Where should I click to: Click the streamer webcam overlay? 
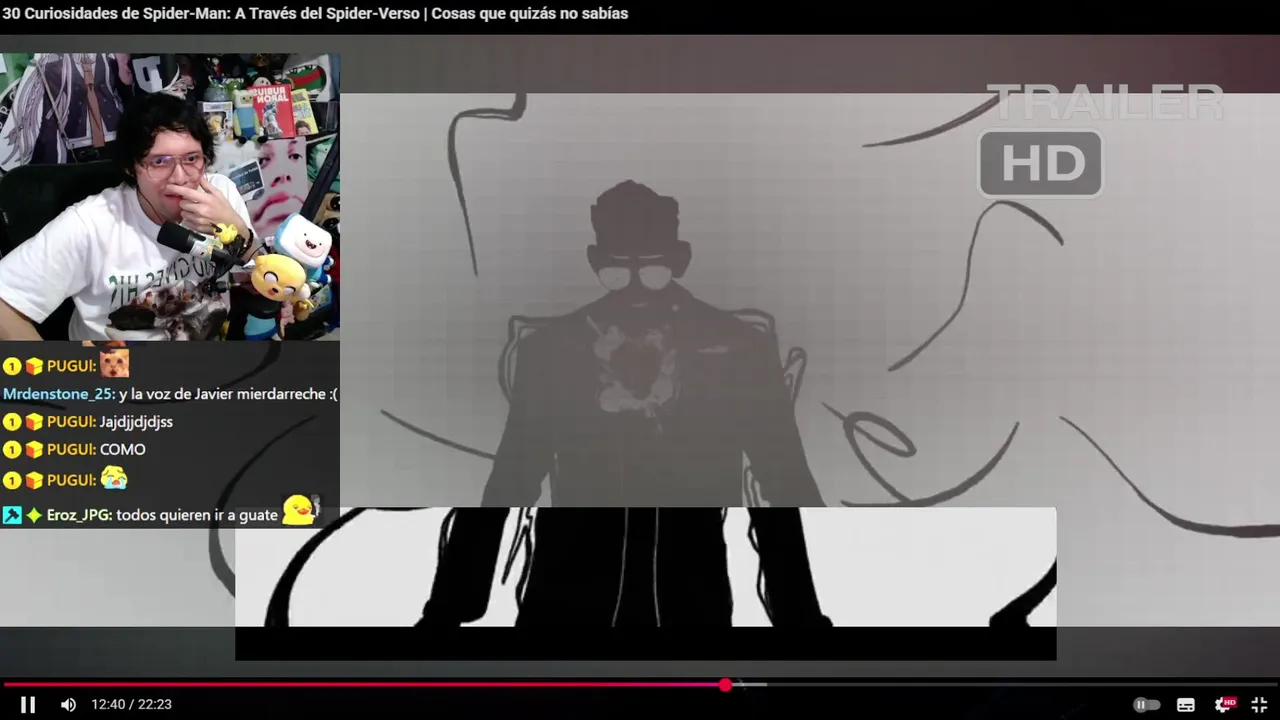[x=170, y=197]
